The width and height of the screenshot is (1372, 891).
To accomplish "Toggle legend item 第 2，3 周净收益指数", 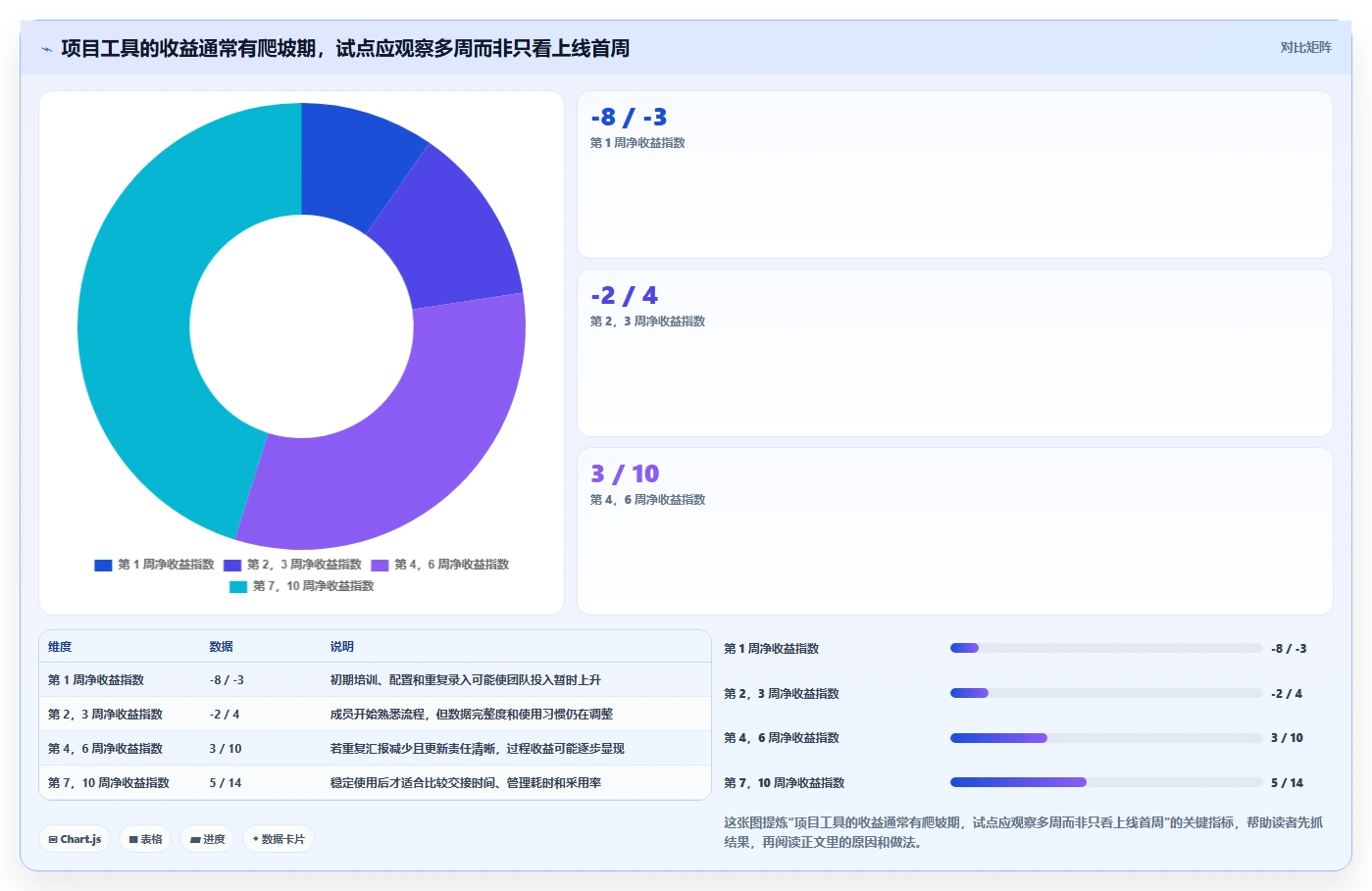I will click(293, 565).
